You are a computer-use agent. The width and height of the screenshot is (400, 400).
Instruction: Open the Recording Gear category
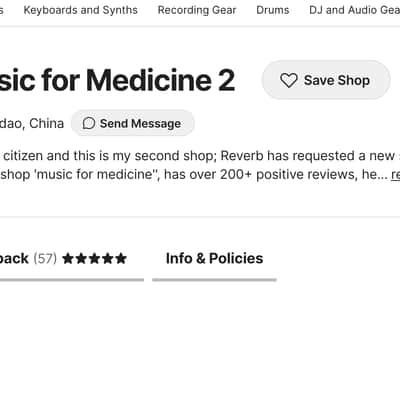tap(197, 10)
